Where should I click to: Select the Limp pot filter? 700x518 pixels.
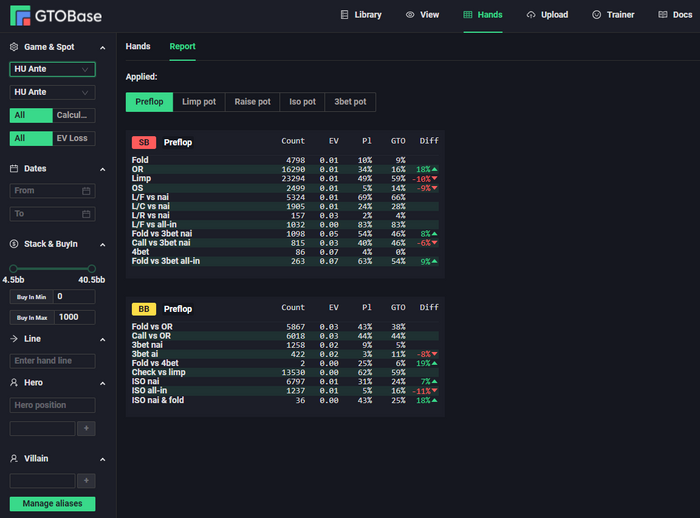(199, 102)
